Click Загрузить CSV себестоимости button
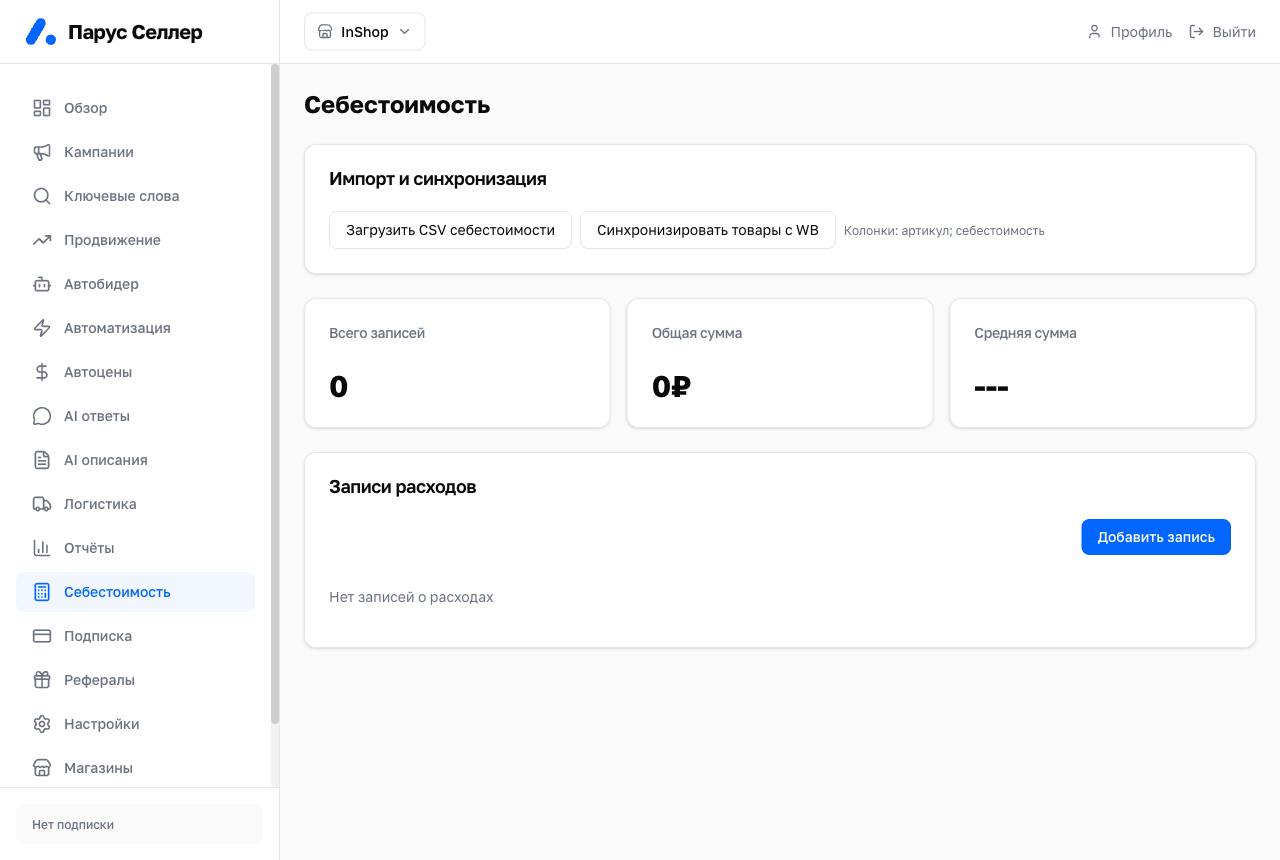 450,230
